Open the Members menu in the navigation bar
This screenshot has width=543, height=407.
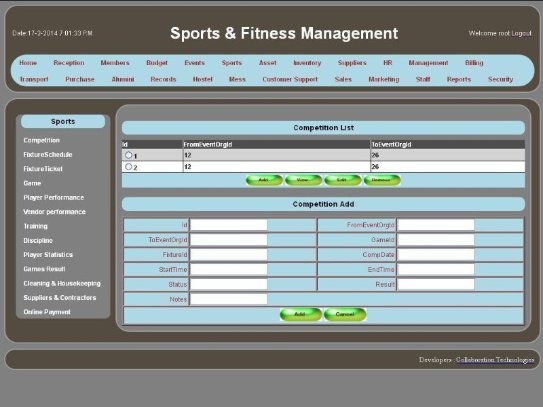115,63
